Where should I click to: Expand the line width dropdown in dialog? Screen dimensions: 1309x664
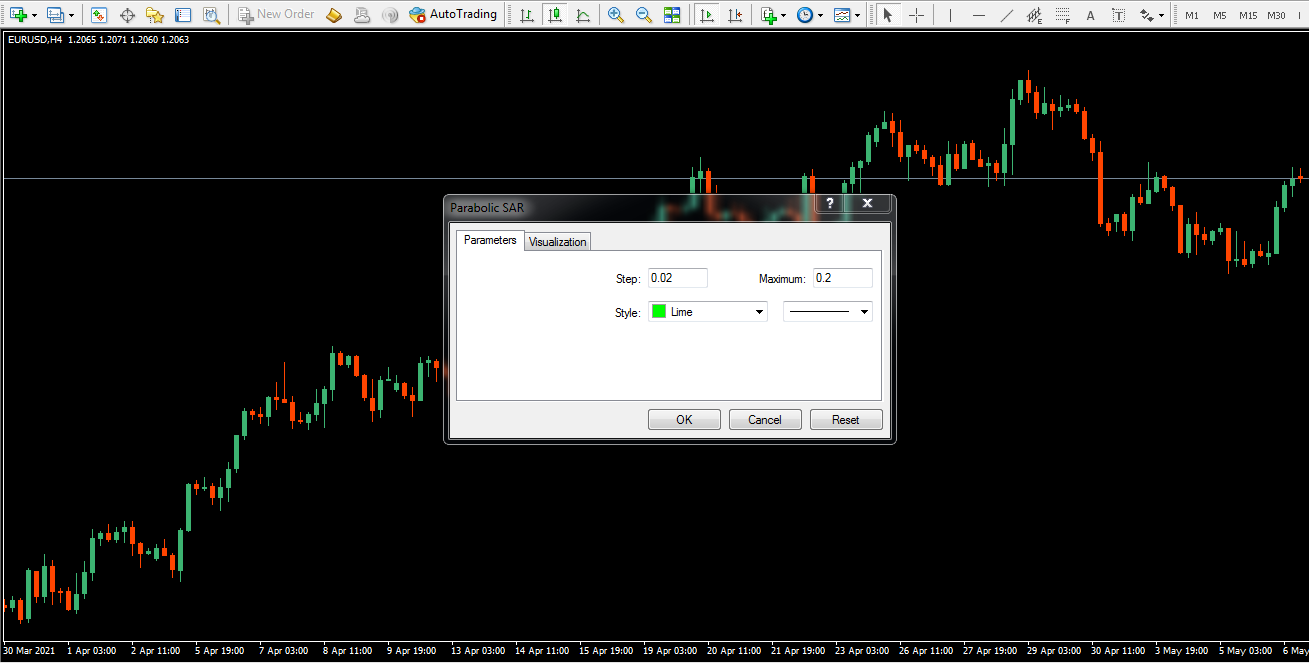click(x=827, y=312)
